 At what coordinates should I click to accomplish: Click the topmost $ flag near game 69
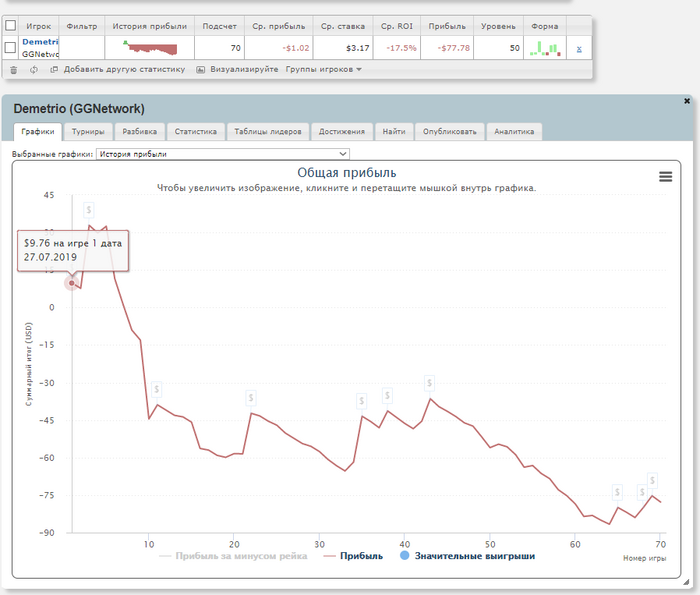[652, 481]
